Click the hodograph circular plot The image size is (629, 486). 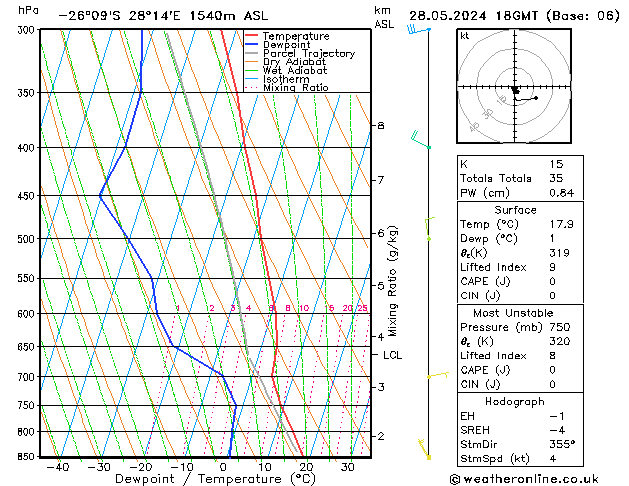(514, 86)
